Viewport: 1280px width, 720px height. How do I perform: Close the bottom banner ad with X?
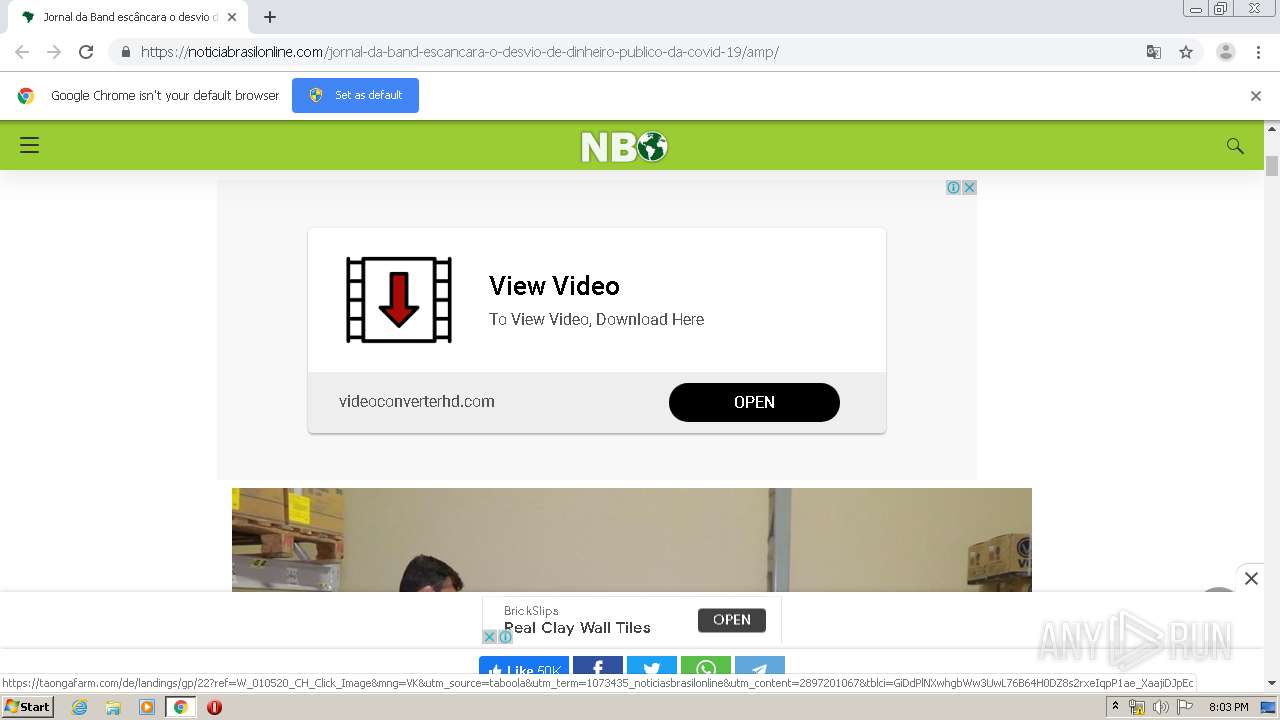(1251, 578)
